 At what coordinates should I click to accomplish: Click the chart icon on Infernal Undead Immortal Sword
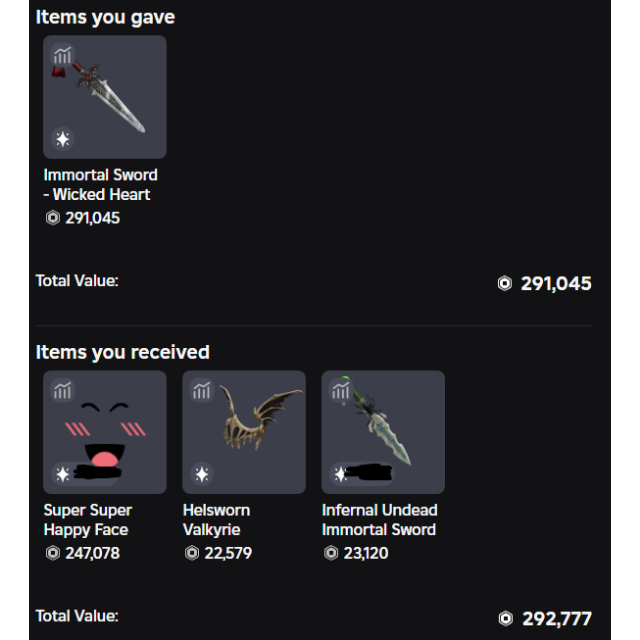pos(341,390)
